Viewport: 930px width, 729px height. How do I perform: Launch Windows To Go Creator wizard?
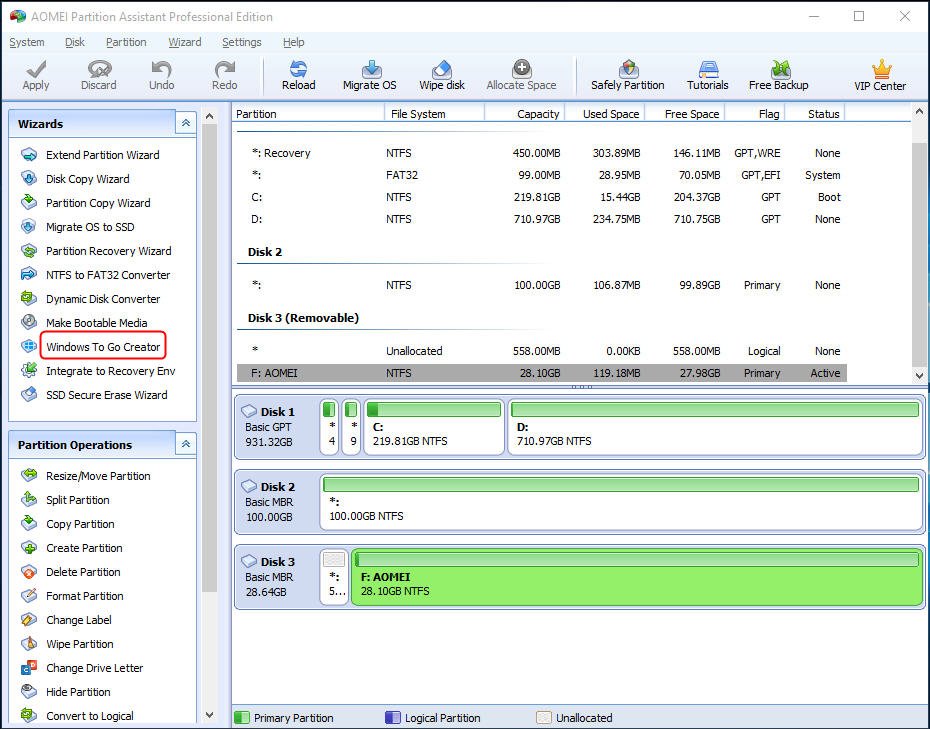pyautogui.click(x=103, y=347)
